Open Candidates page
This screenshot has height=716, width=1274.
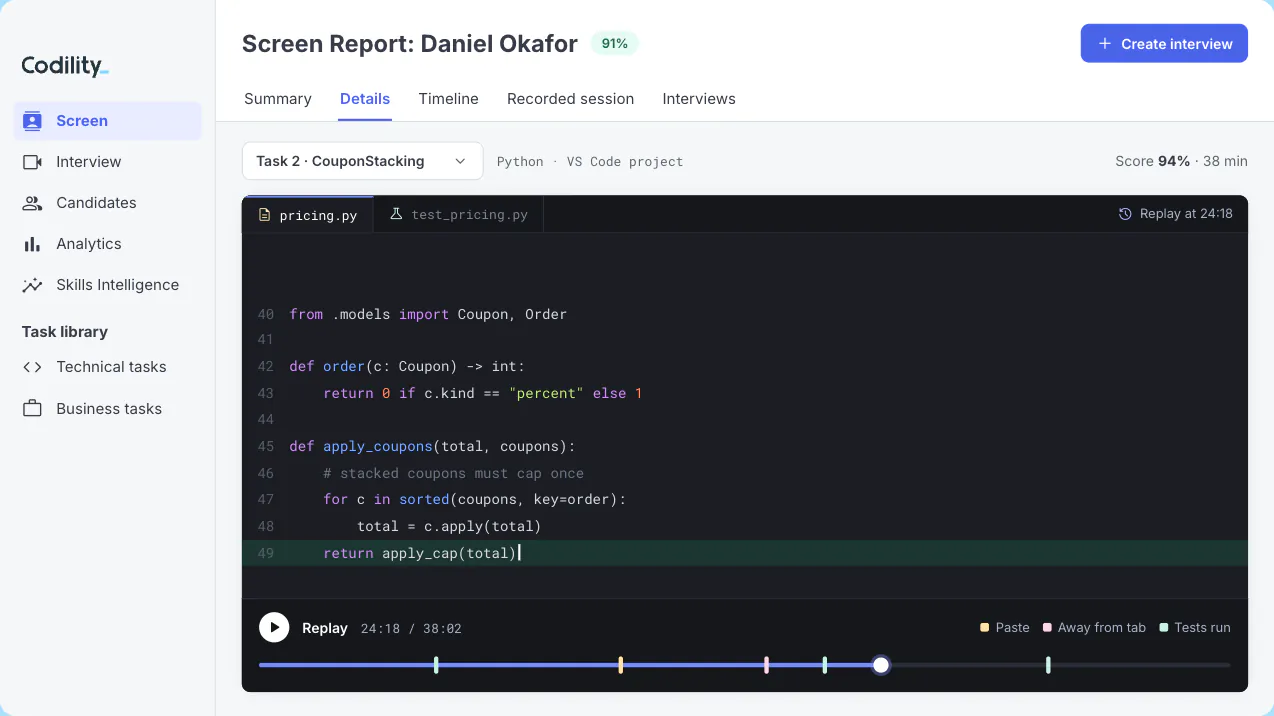click(107, 203)
